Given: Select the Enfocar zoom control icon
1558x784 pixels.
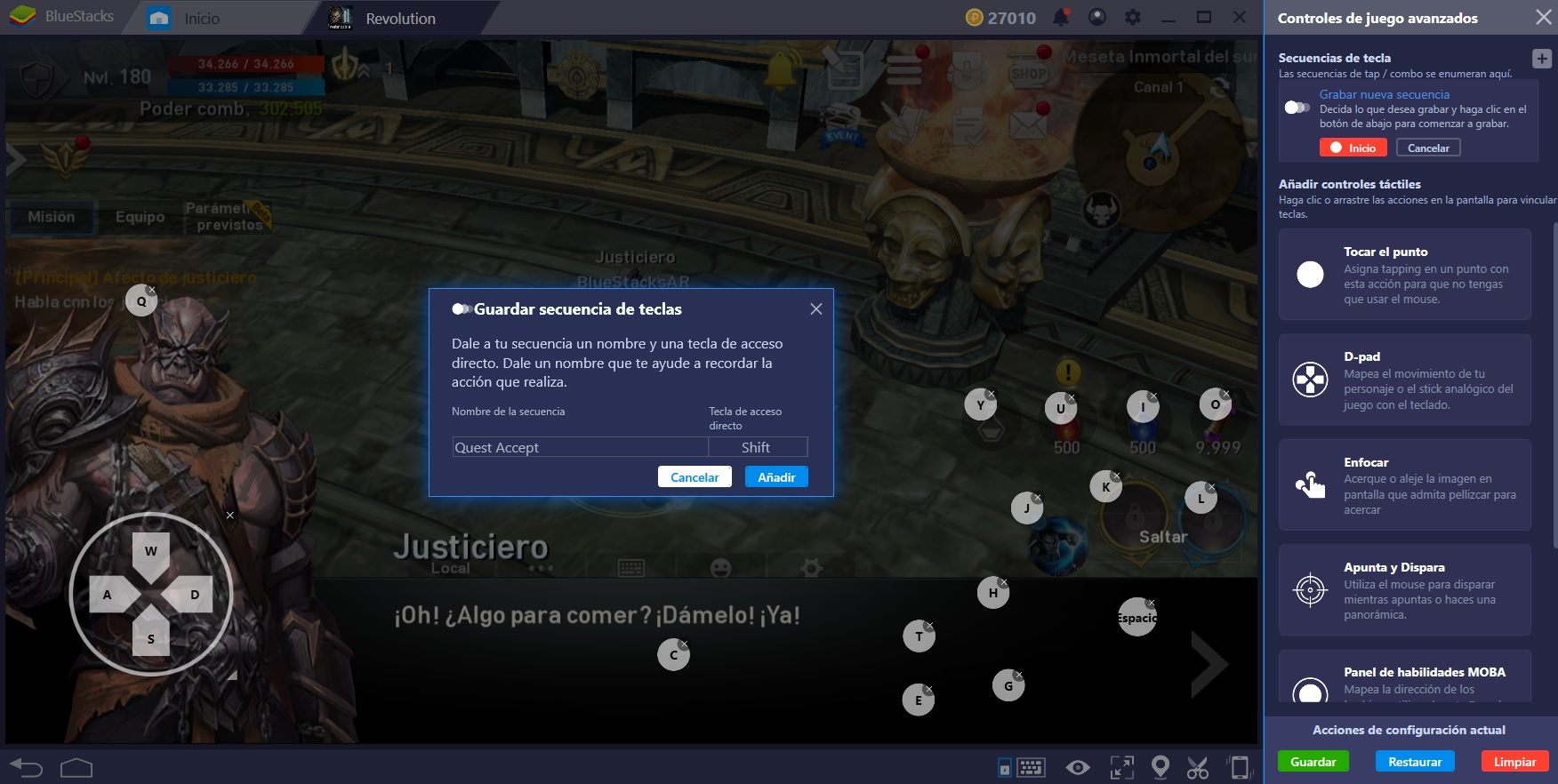Looking at the screenshot, I should pos(1310,484).
